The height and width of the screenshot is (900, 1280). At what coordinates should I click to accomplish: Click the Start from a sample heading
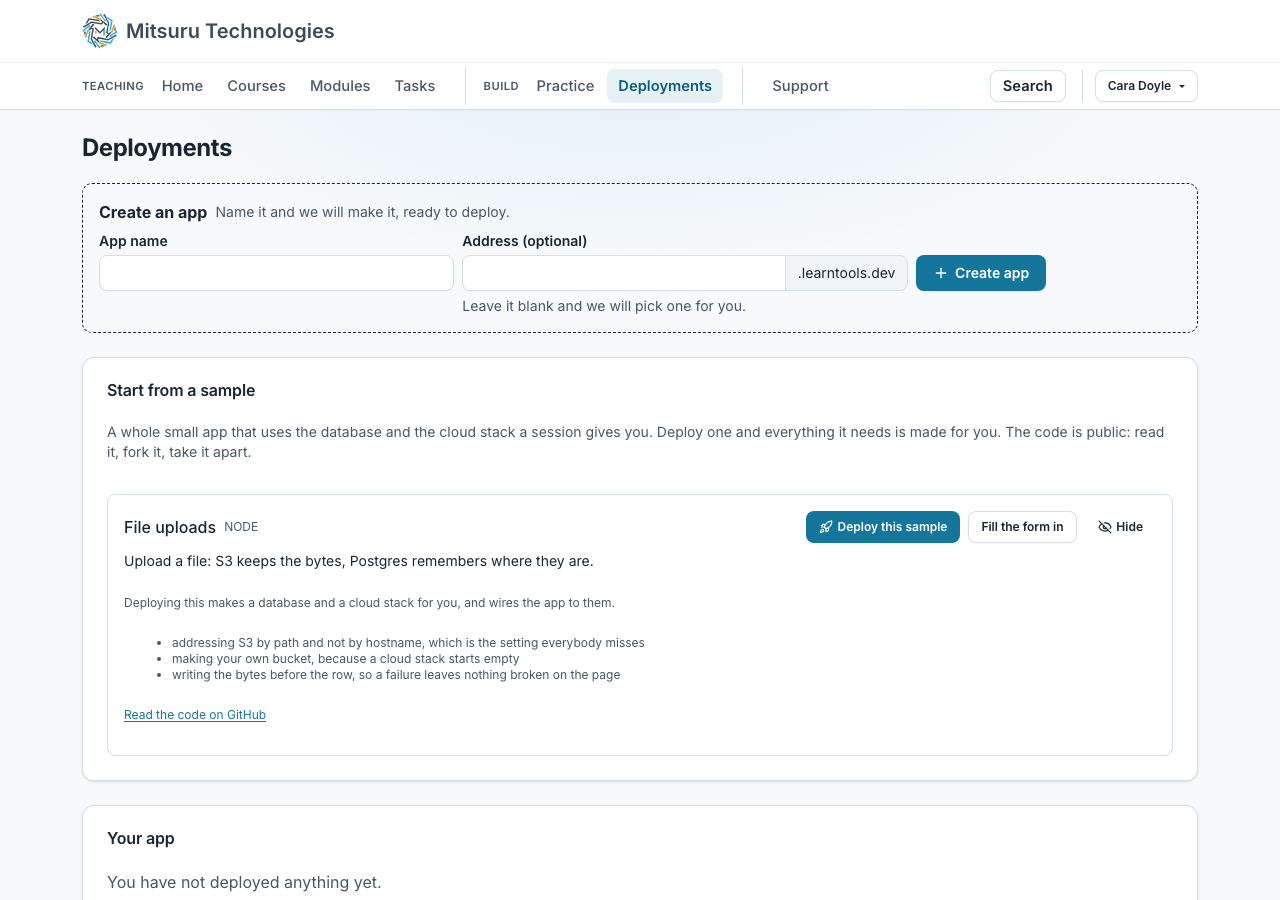(x=181, y=390)
